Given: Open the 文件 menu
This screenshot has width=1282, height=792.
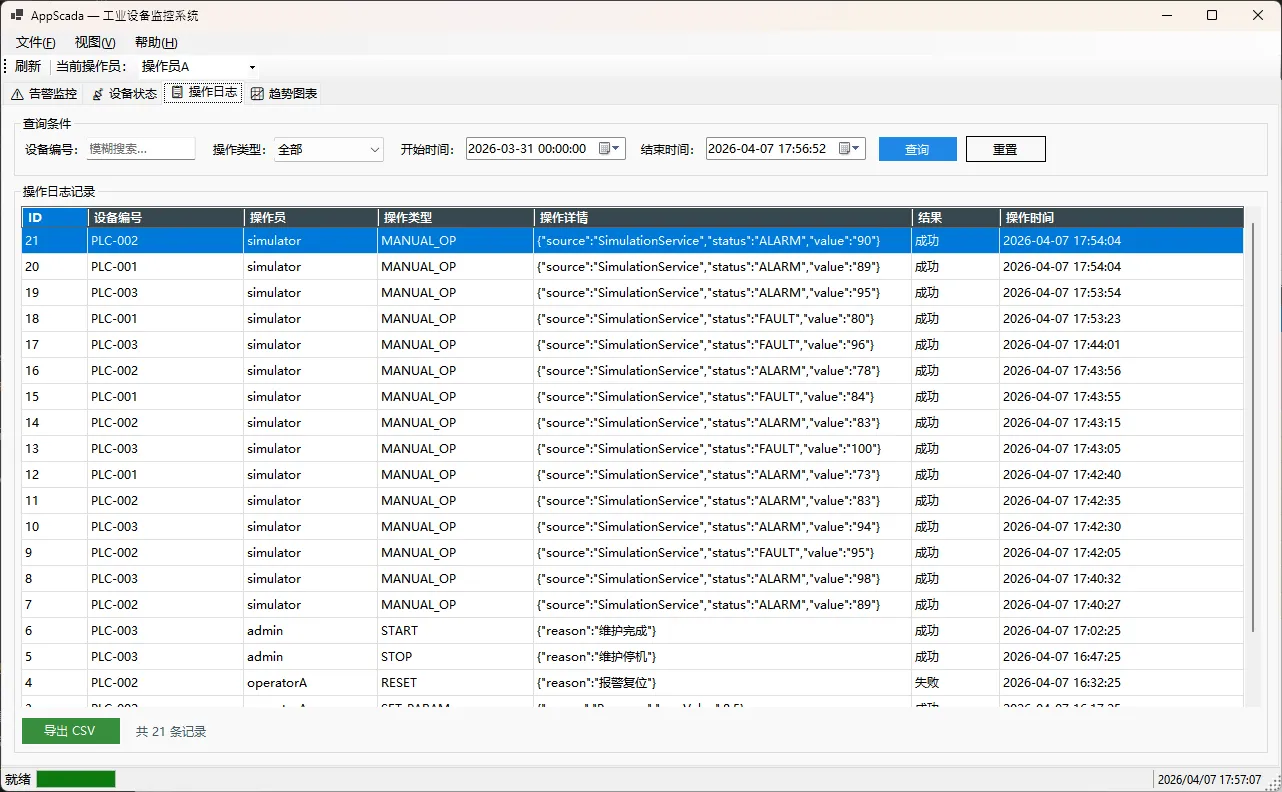Looking at the screenshot, I should click(35, 42).
